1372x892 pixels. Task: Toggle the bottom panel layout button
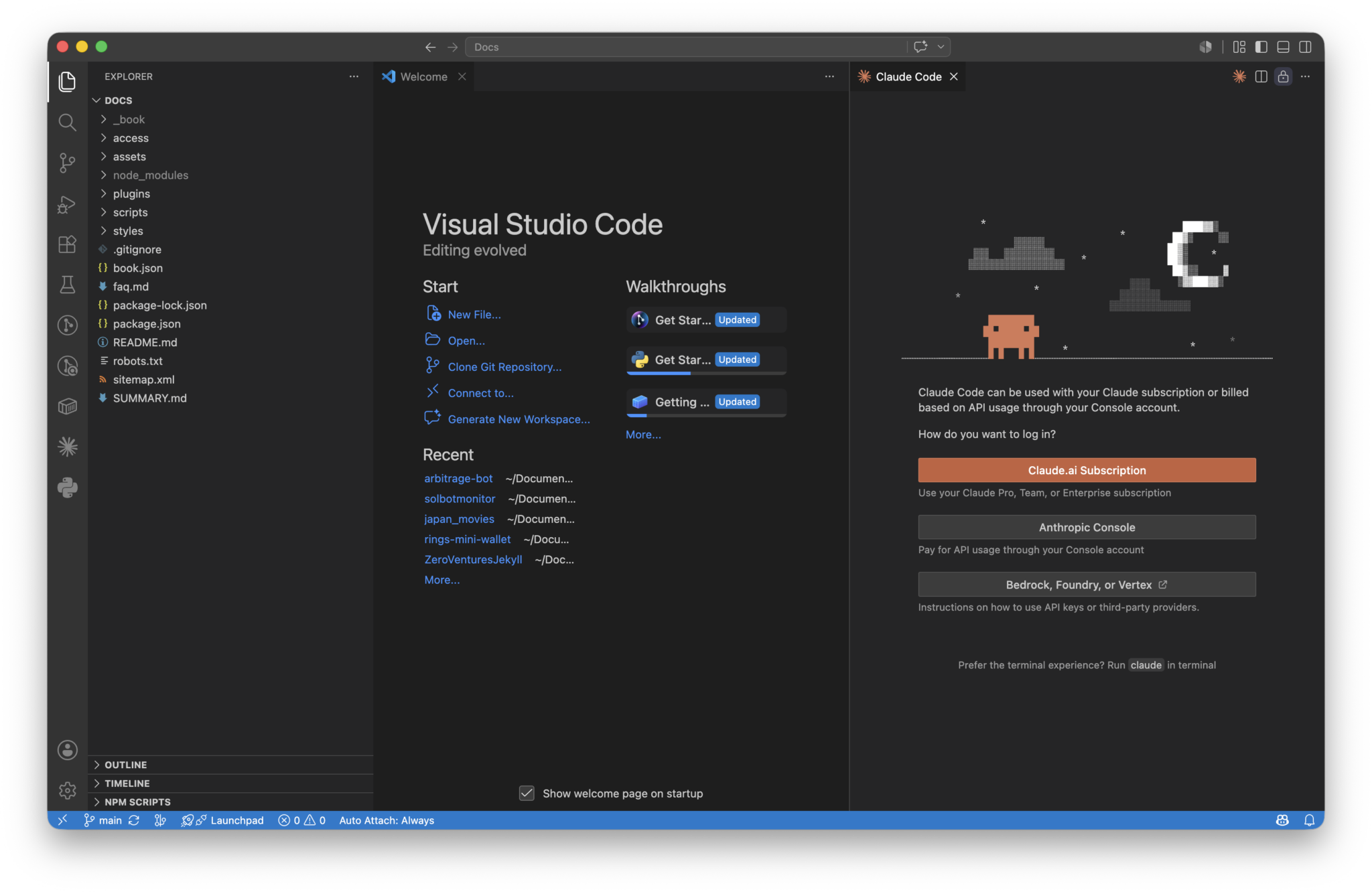coord(1284,47)
